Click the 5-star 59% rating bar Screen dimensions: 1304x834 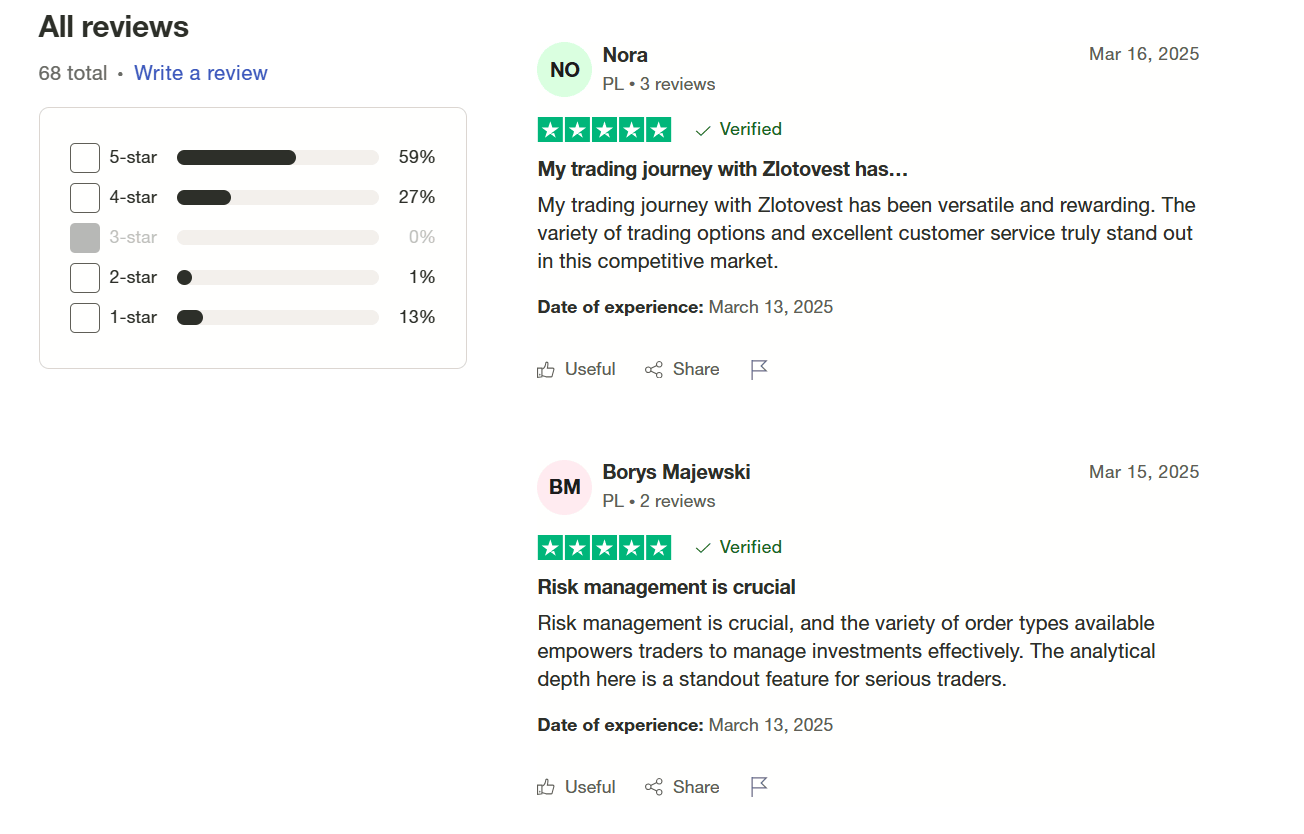pos(278,157)
